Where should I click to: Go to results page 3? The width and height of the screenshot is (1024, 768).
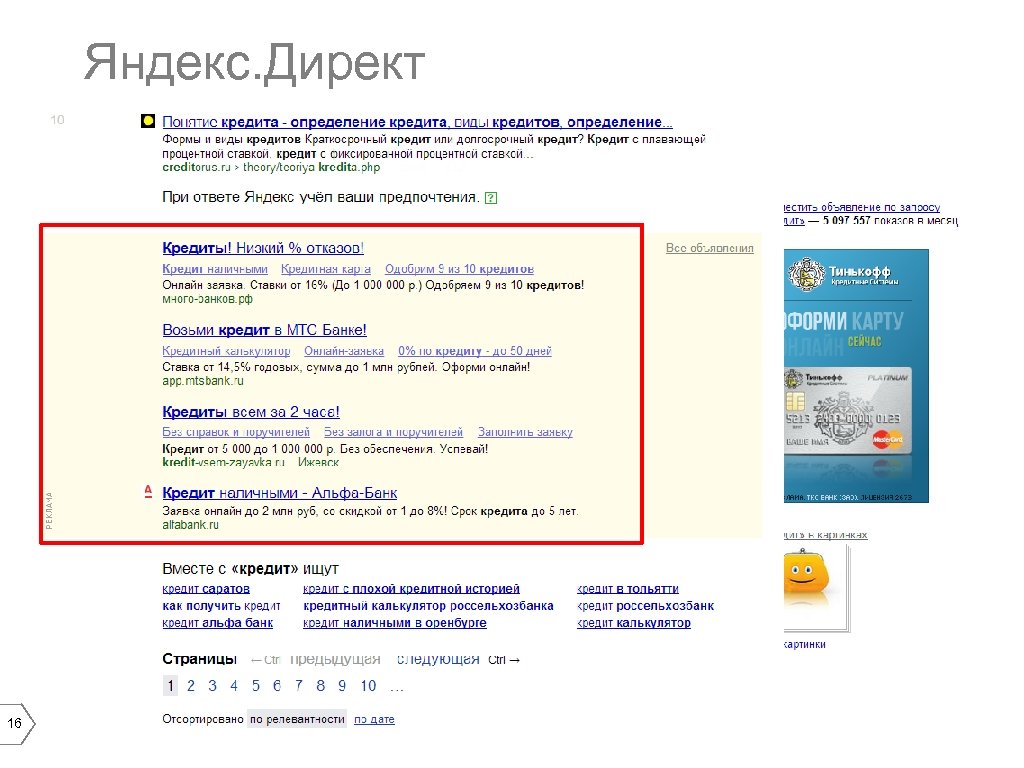[x=212, y=686]
